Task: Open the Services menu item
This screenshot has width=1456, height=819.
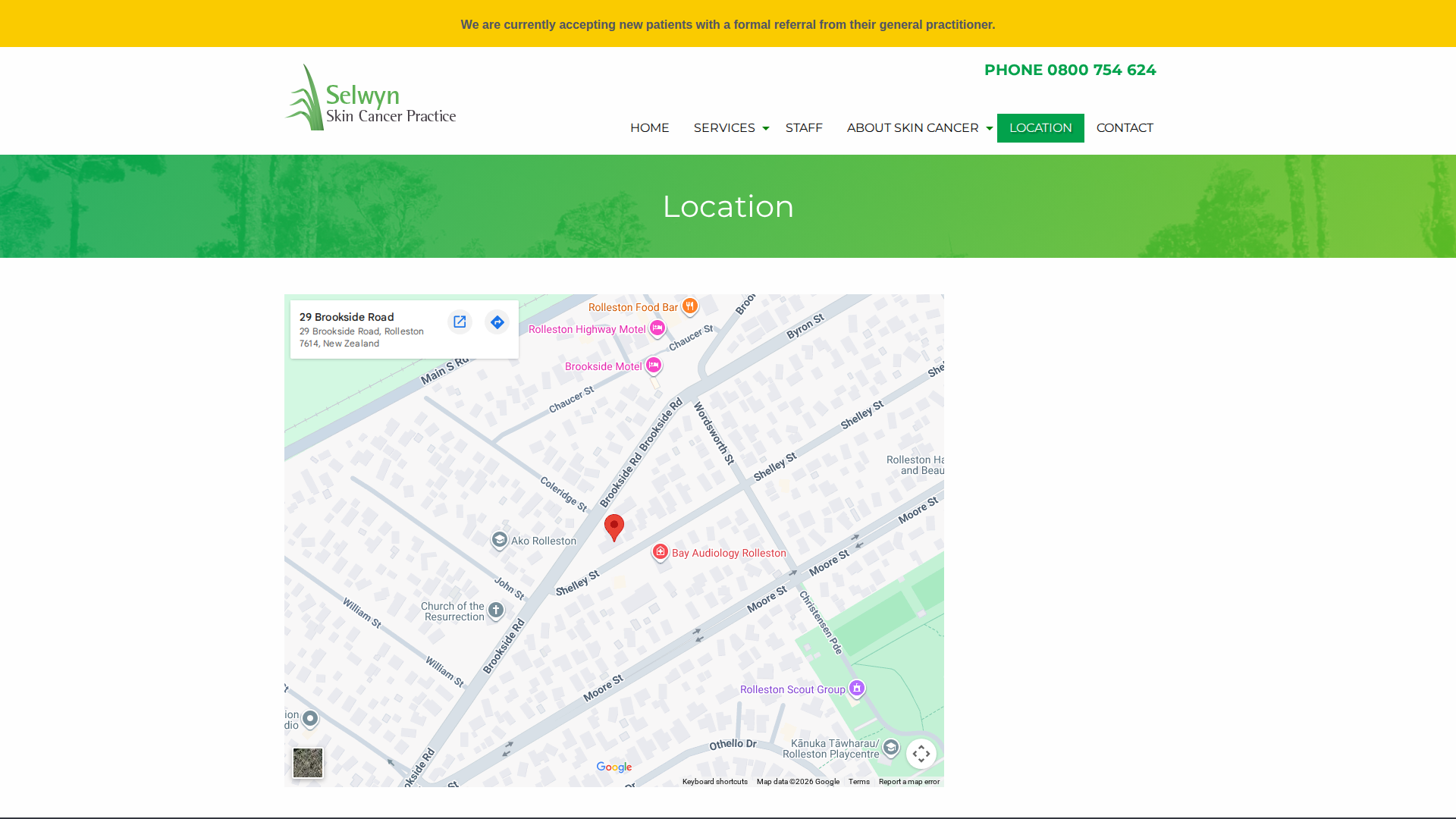Action: click(724, 128)
